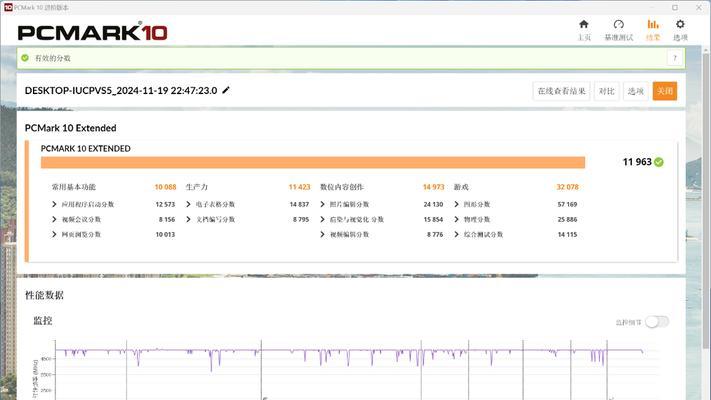The width and height of the screenshot is (711, 400).
Task: Click the question mark help button
Action: pyautogui.click(x=675, y=58)
